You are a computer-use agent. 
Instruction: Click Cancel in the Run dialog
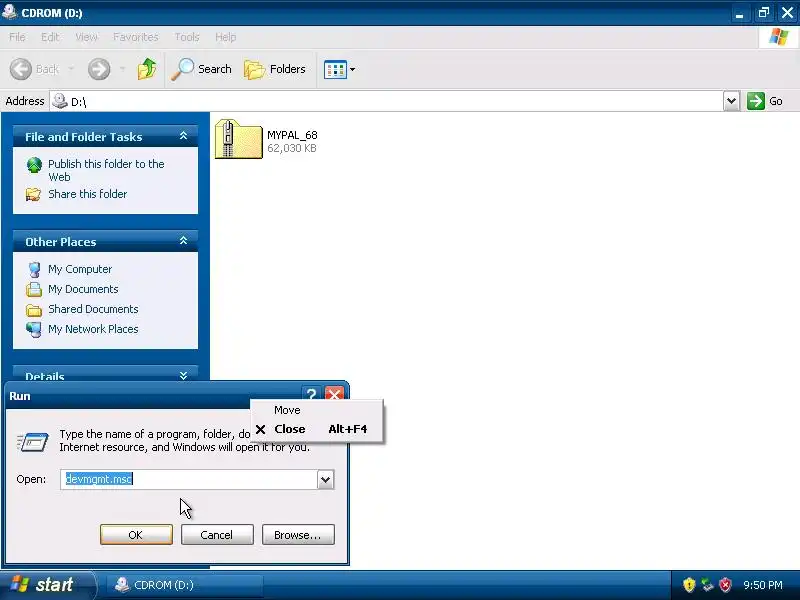click(x=217, y=535)
